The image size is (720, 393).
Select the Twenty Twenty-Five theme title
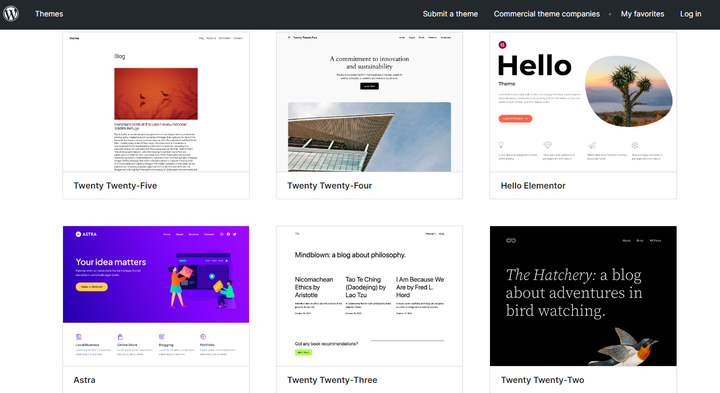(x=115, y=185)
